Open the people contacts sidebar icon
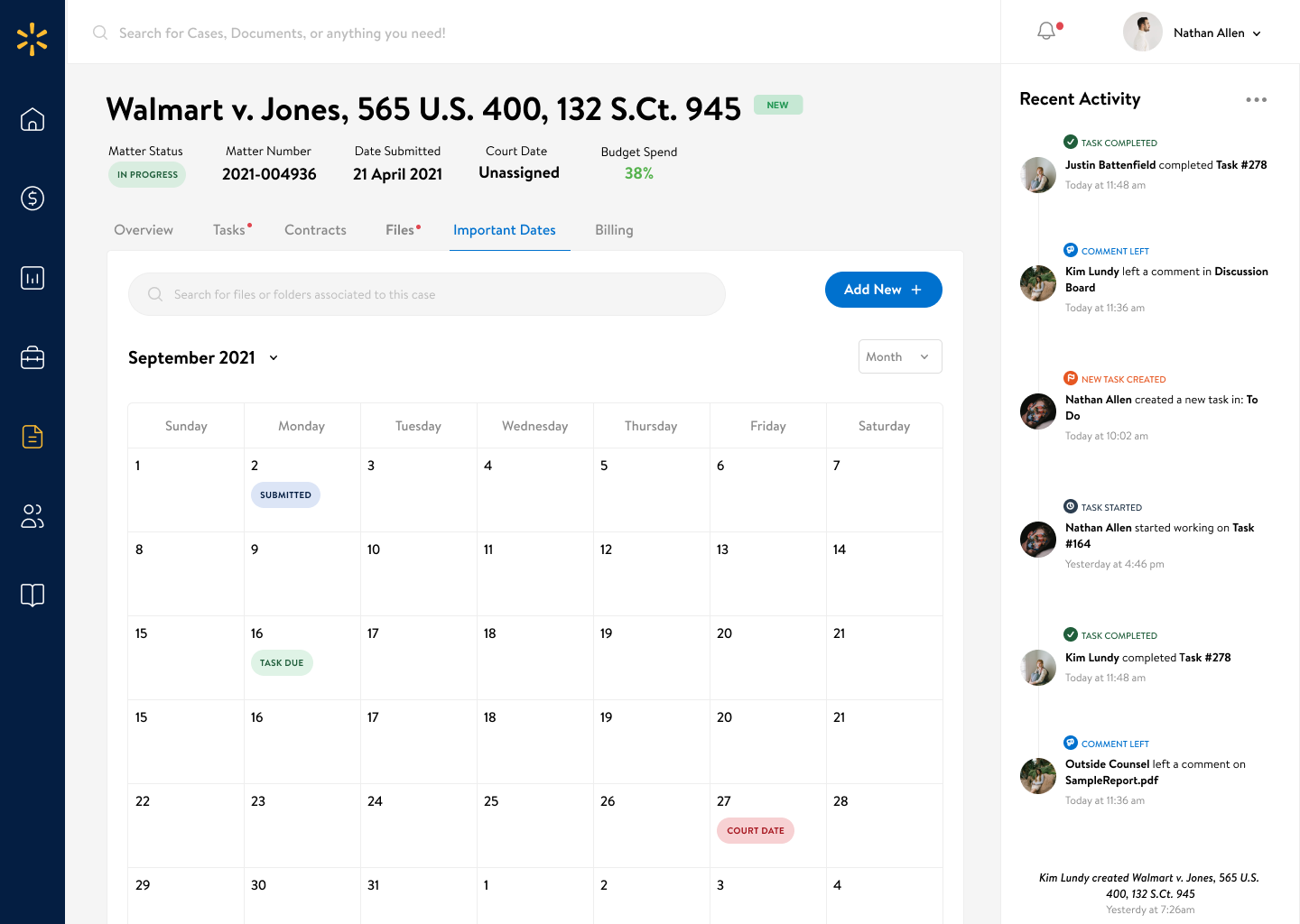Viewport: 1300px width, 924px height. [32, 516]
